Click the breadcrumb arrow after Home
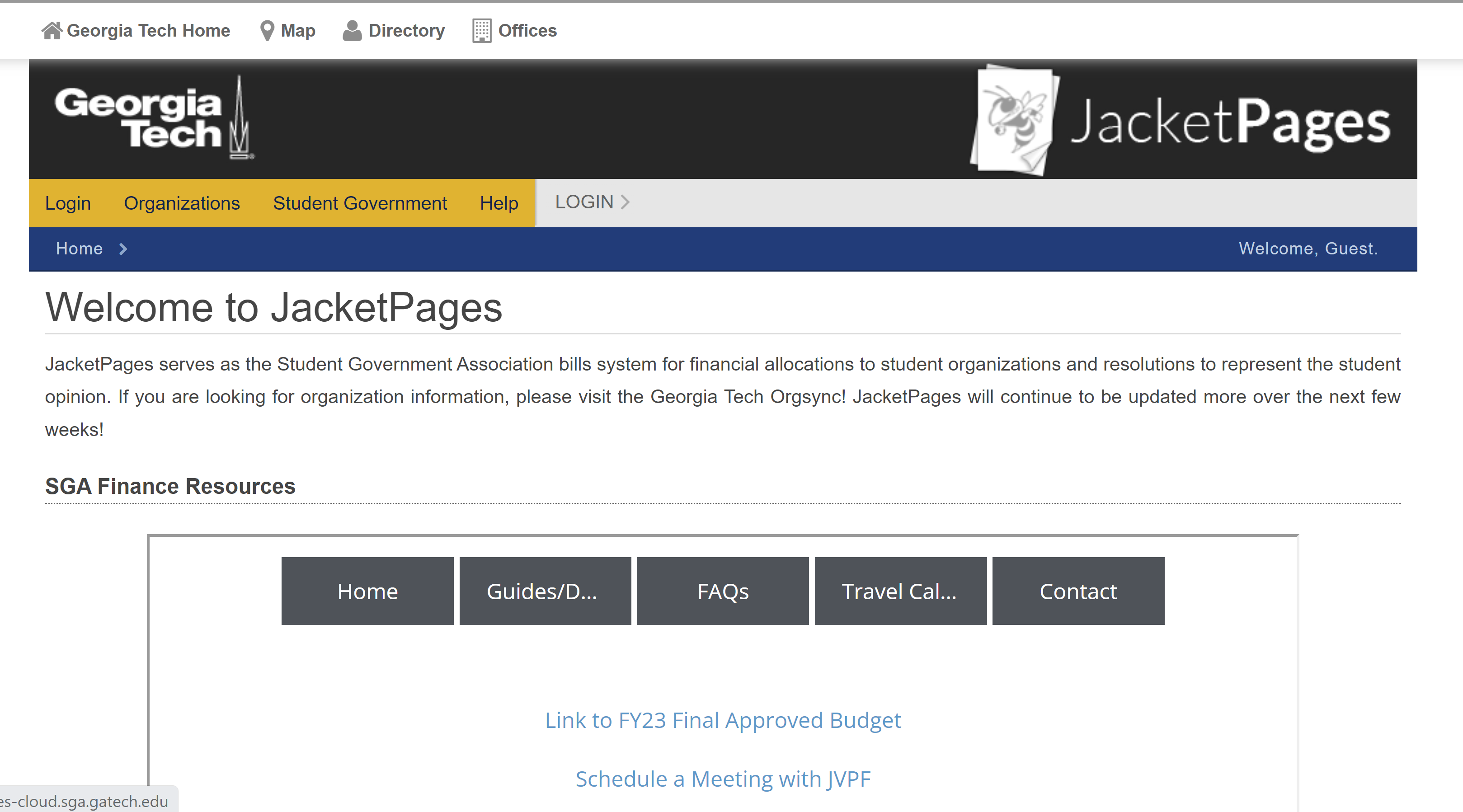 pos(123,249)
